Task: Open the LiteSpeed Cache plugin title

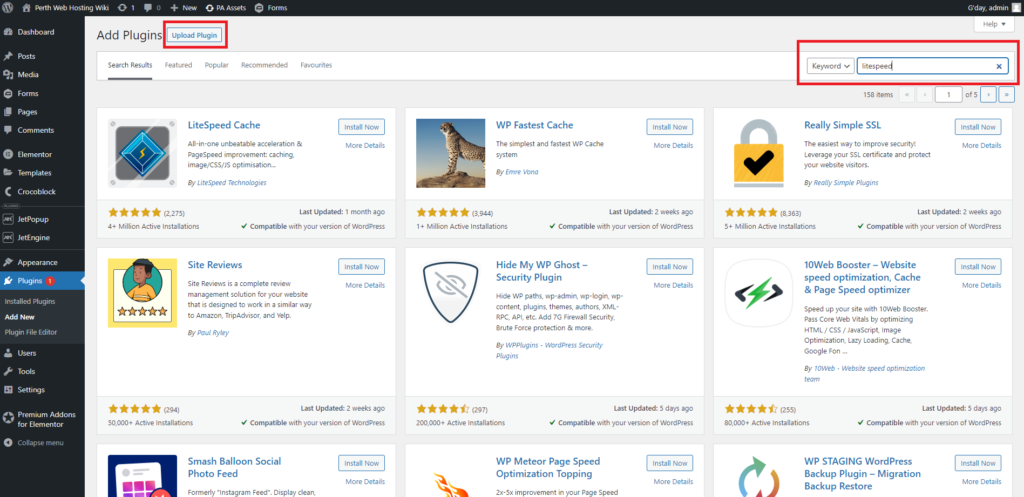Action: click(224, 125)
